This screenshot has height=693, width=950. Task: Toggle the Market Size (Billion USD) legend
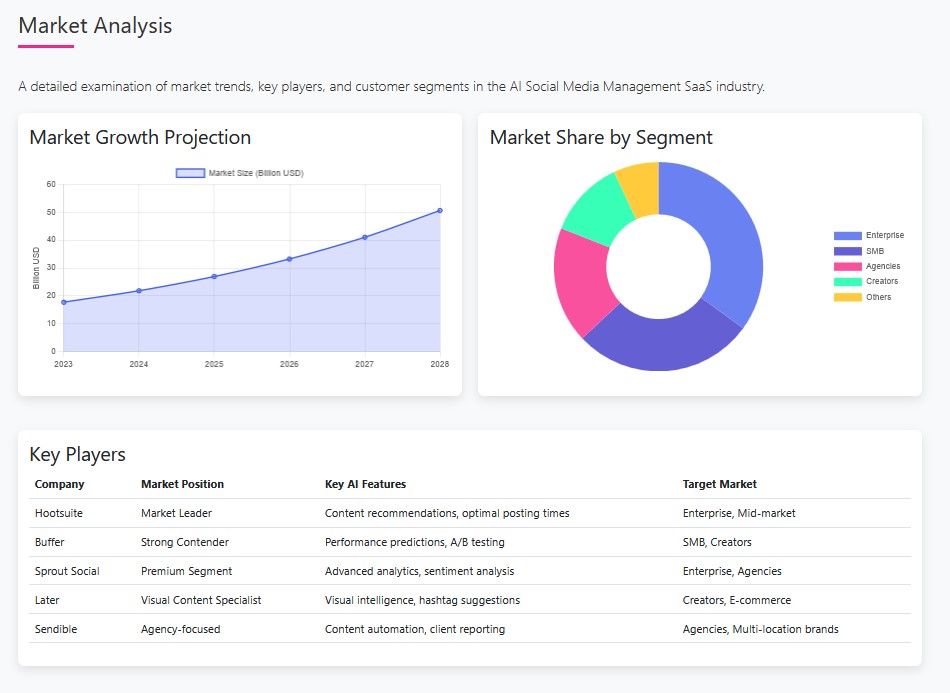pos(240,173)
